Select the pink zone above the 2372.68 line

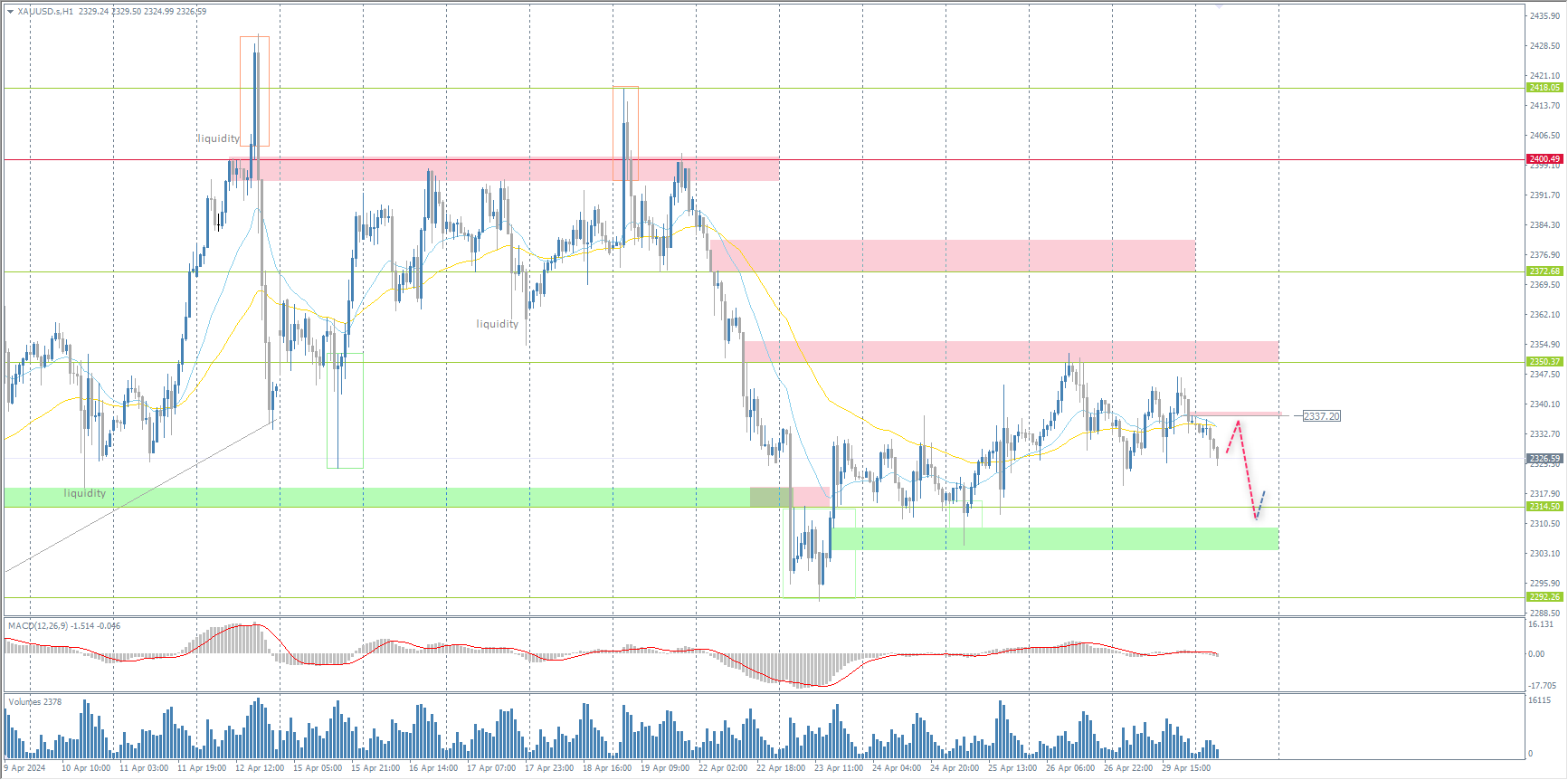[953, 255]
